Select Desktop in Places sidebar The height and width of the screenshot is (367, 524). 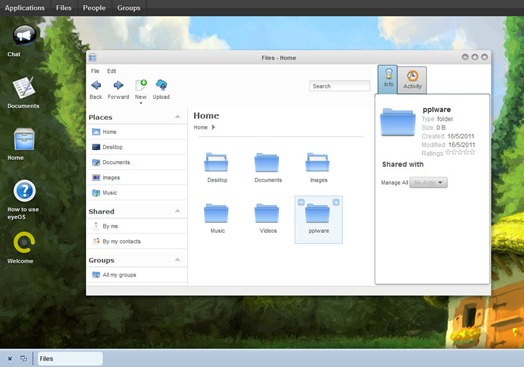(137, 147)
